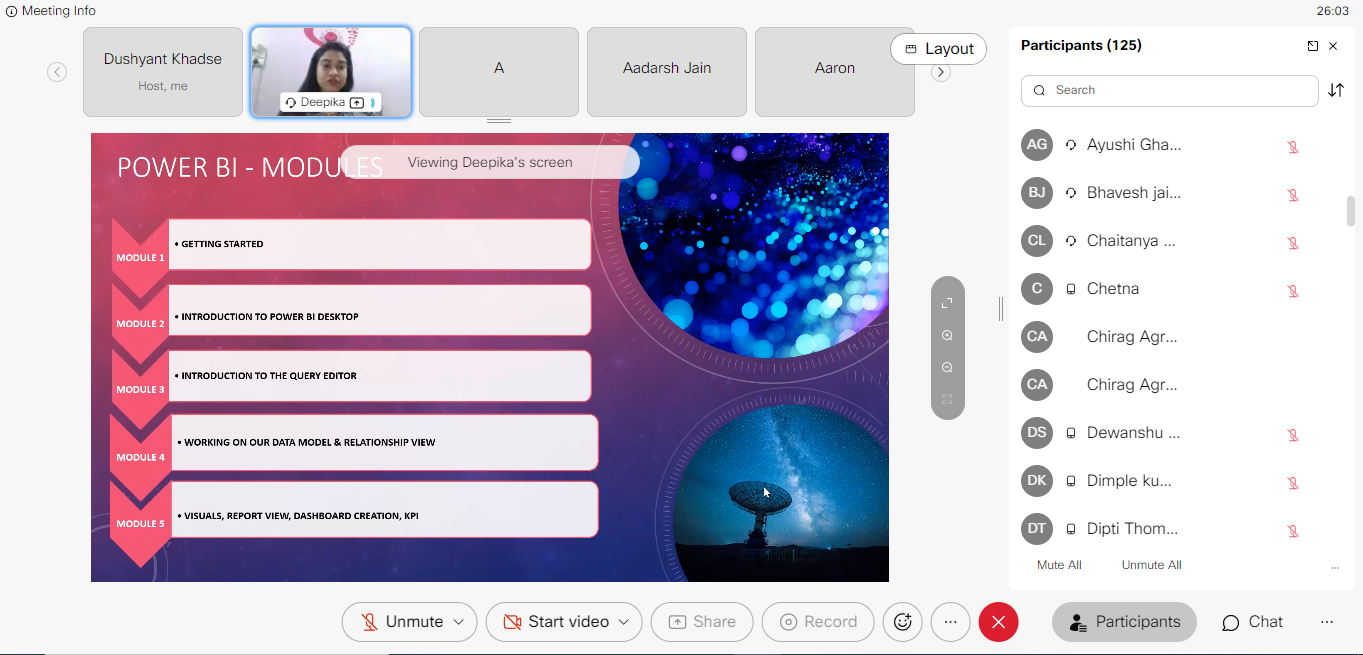Zoom out on the shared screen
This screenshot has width=1363, height=655.
click(947, 368)
